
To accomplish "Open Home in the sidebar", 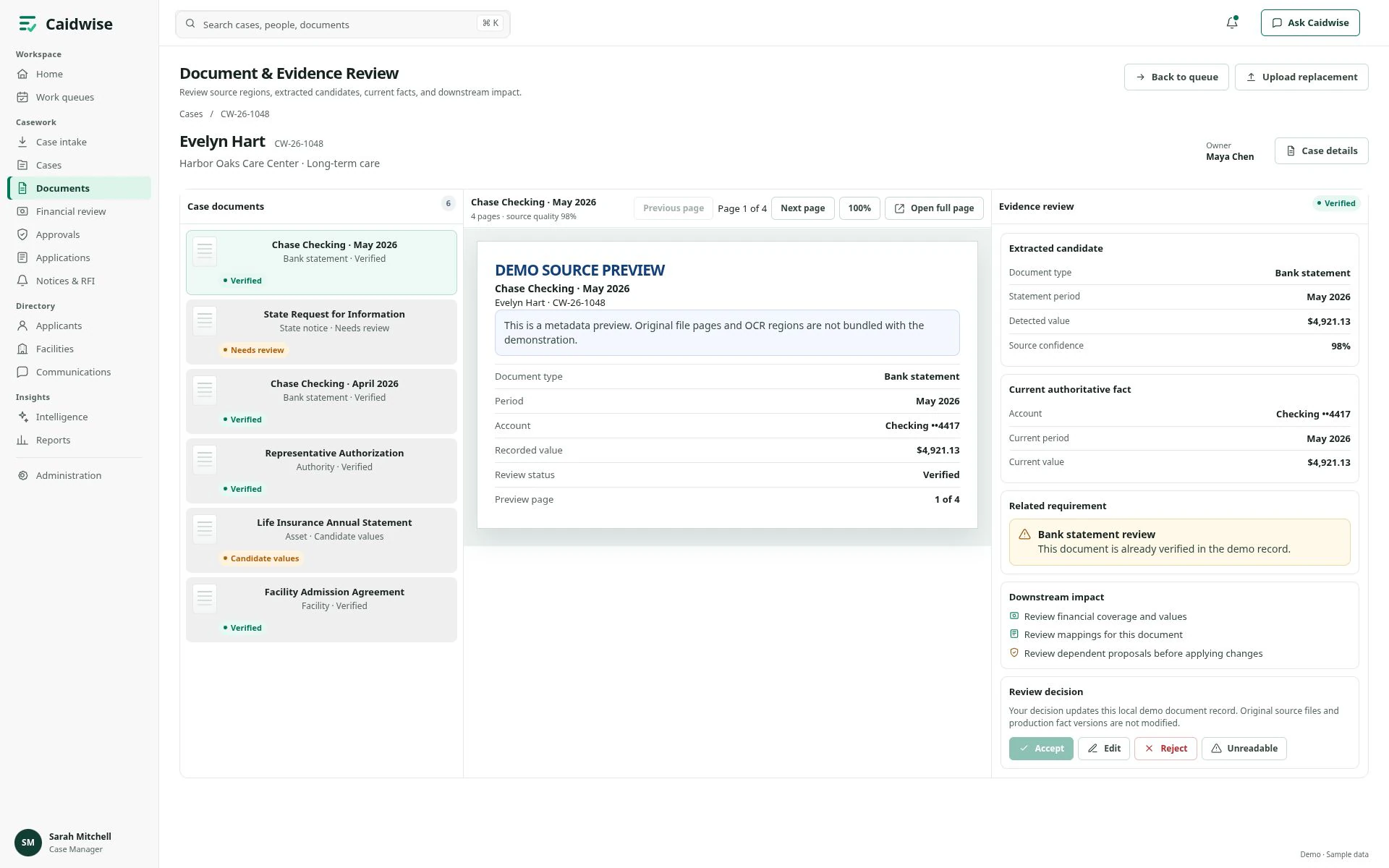I will click(80, 74).
